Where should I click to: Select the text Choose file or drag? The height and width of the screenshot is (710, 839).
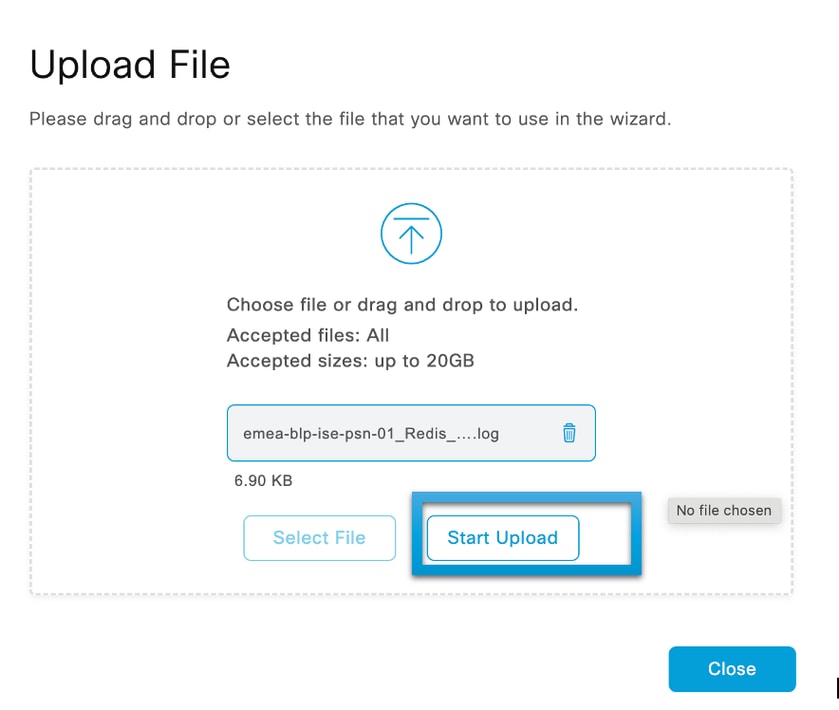pos(402,305)
